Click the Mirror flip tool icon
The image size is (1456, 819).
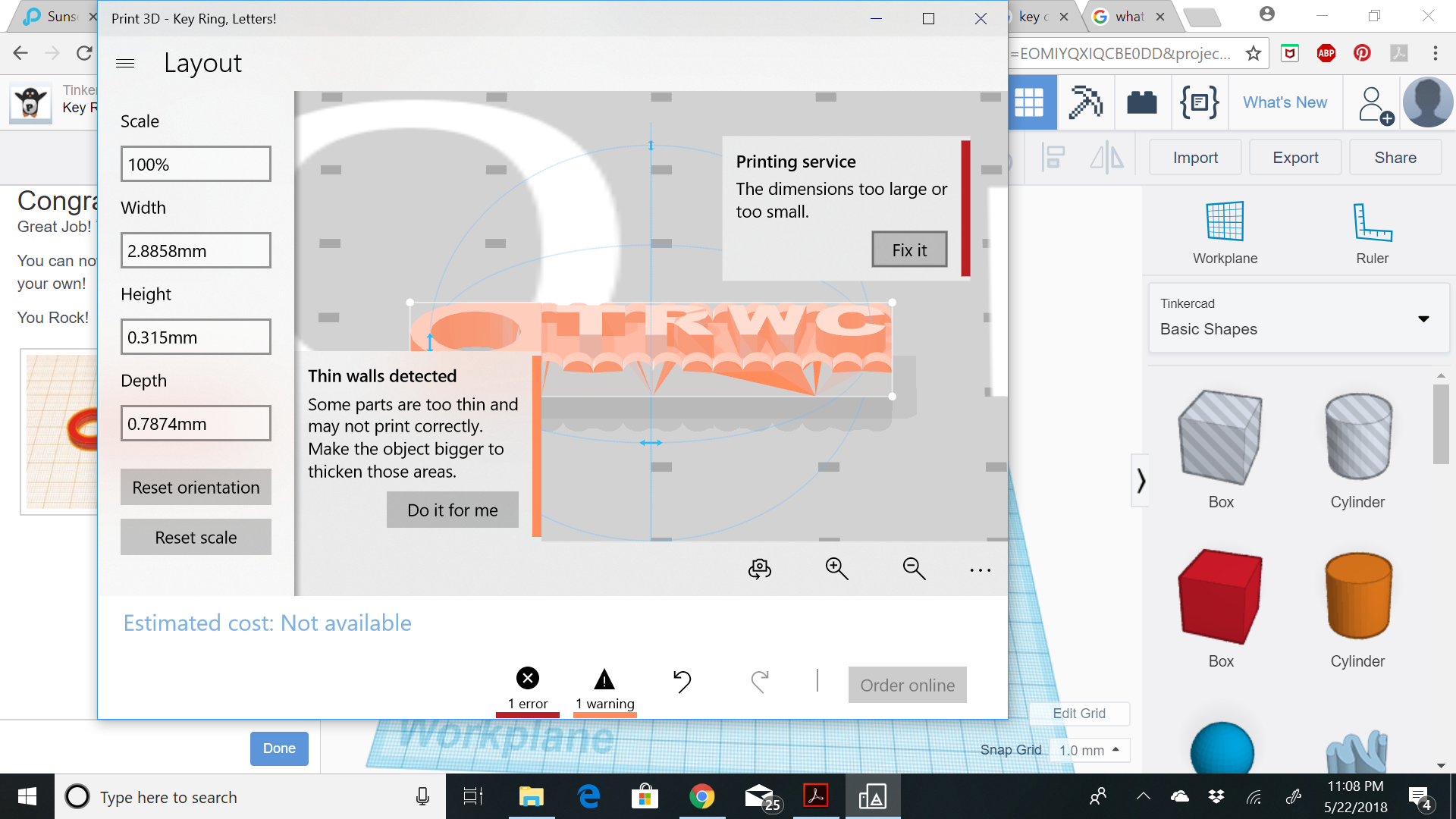pyautogui.click(x=1106, y=158)
